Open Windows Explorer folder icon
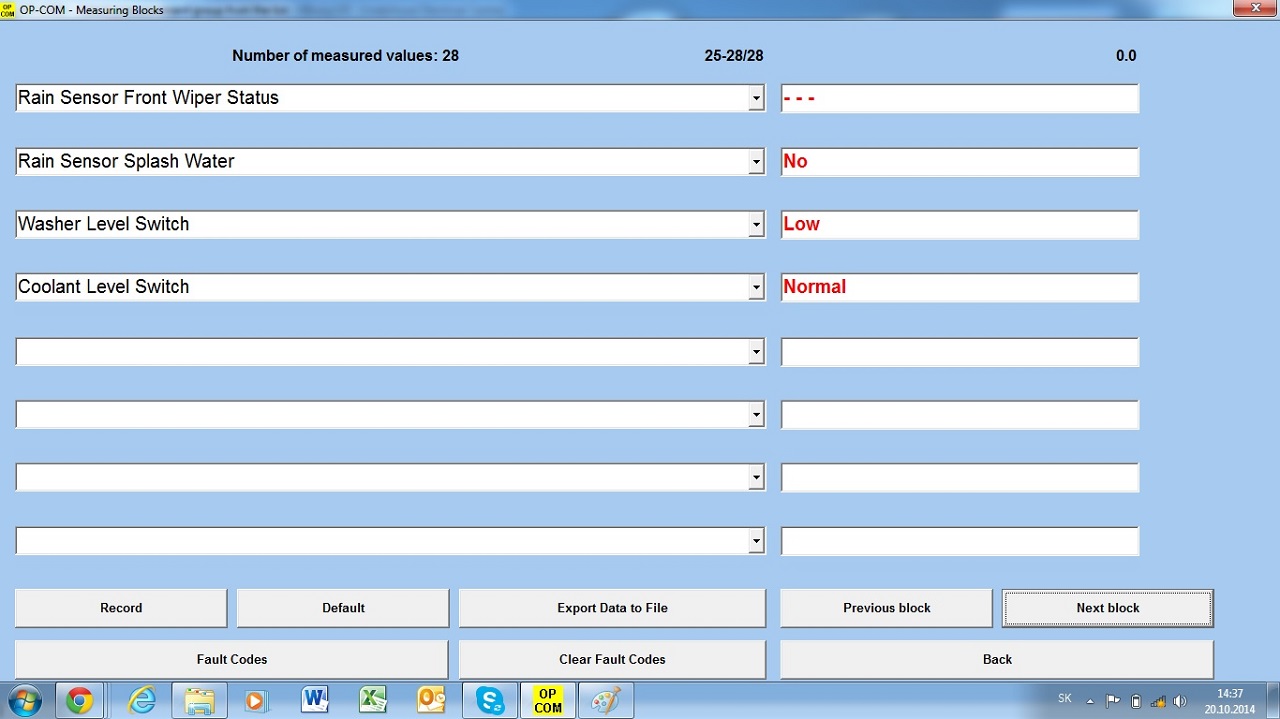The height and width of the screenshot is (719, 1280). [x=199, y=701]
